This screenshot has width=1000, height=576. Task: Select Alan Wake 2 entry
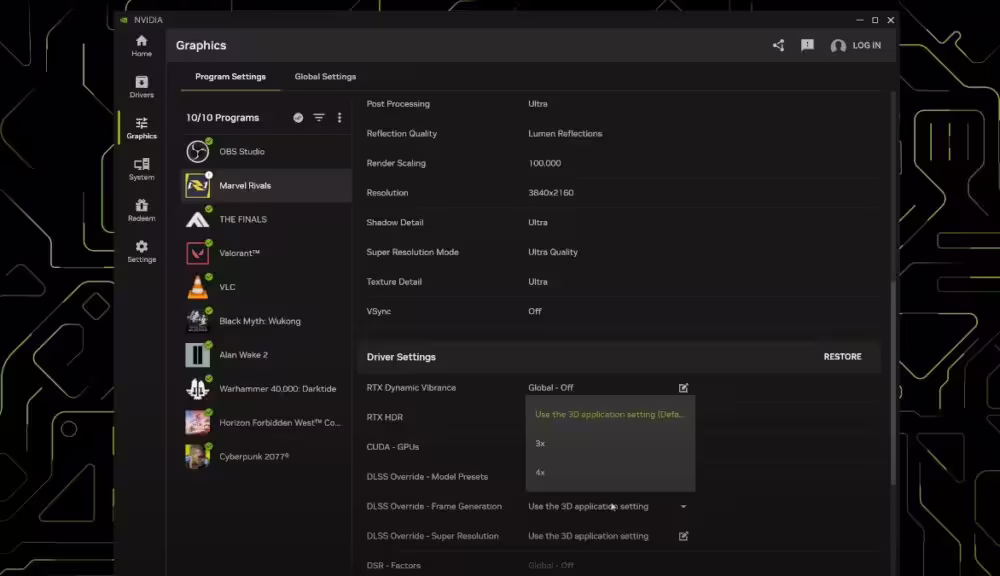pyautogui.click(x=267, y=355)
